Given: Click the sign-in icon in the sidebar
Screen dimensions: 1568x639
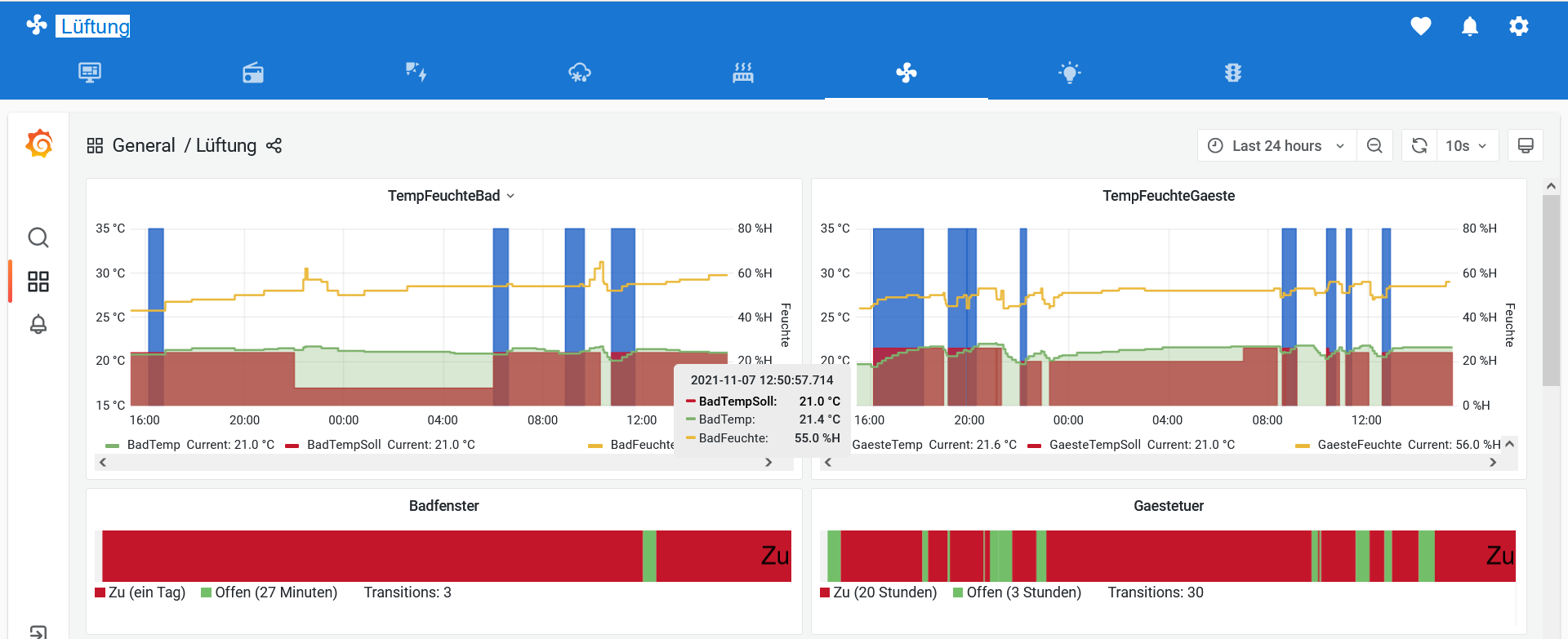Looking at the screenshot, I should click(38, 631).
